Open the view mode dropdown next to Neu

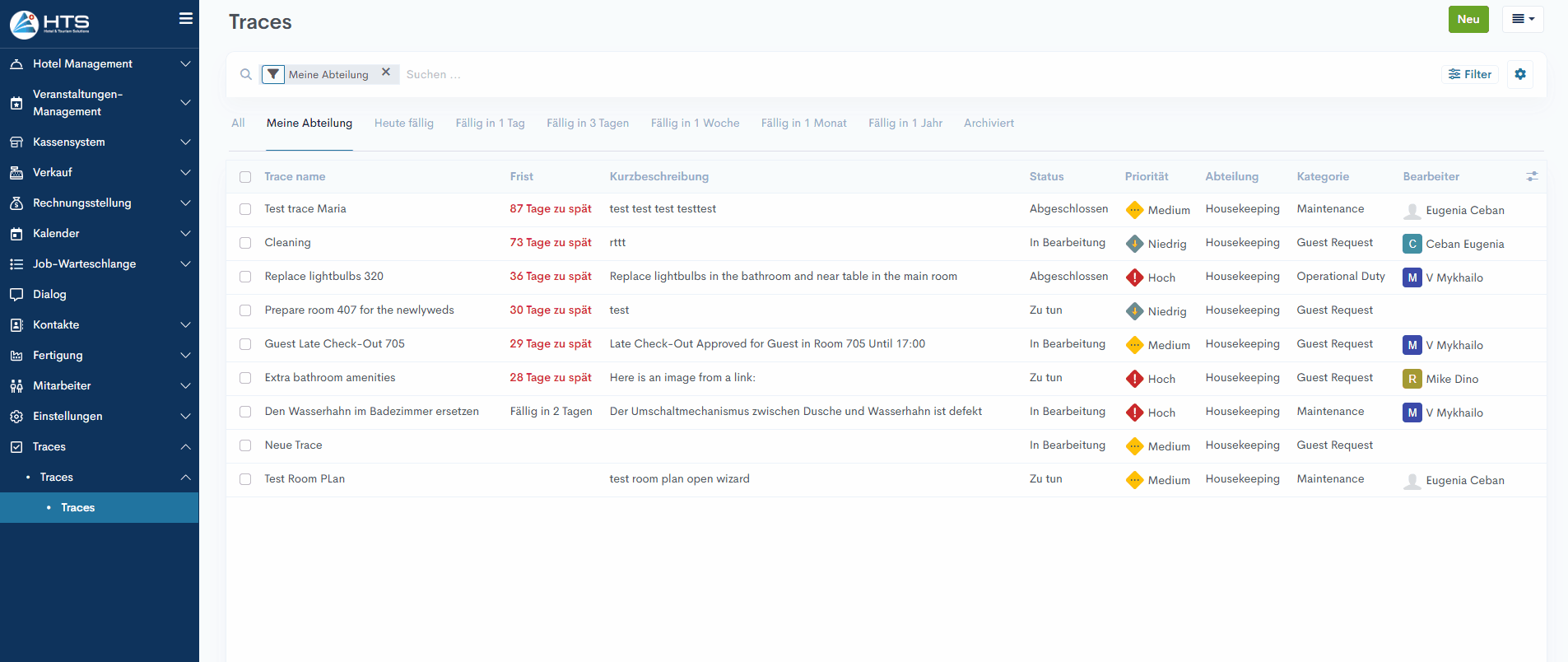click(x=1522, y=19)
